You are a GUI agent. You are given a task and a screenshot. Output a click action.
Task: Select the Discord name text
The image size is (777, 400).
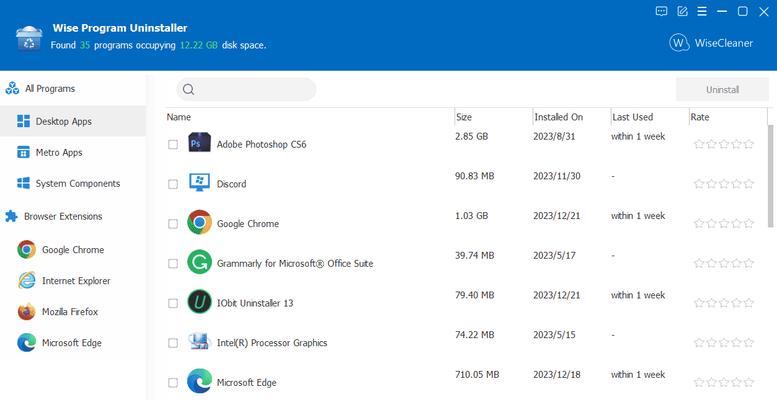pyautogui.click(x=231, y=184)
